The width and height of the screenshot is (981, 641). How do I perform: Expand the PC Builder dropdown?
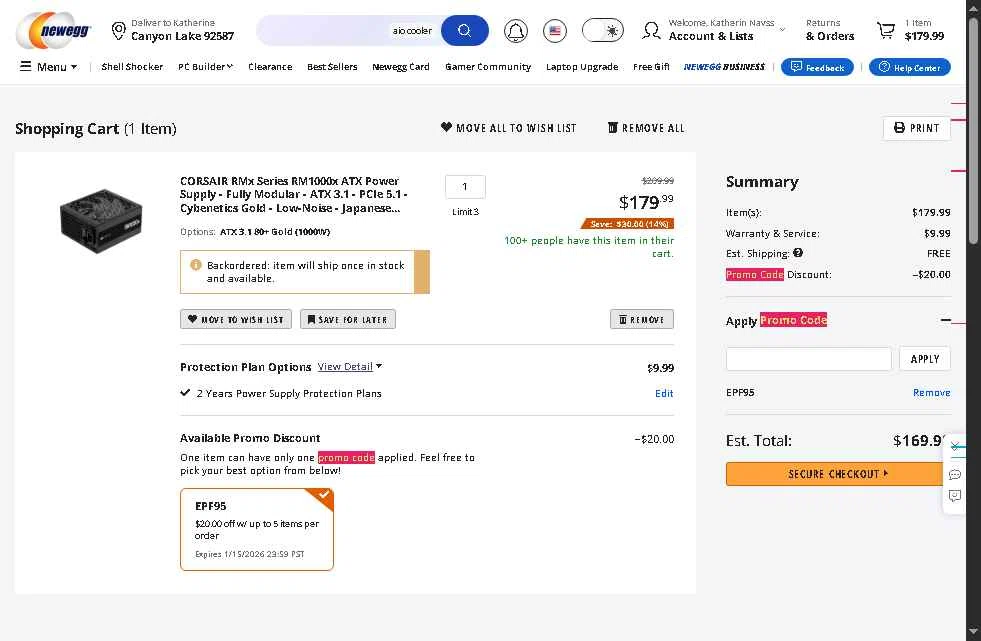pos(205,66)
